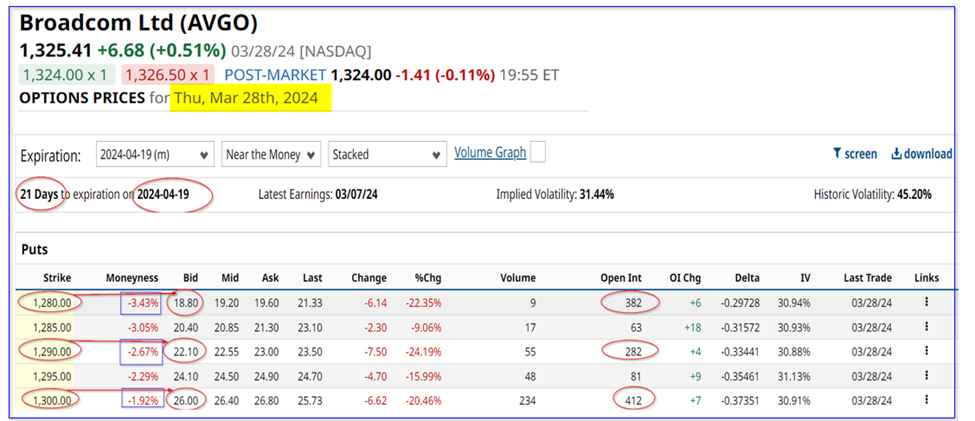Click the download icon
The height and width of the screenshot is (421, 975).
pyautogui.click(x=921, y=154)
